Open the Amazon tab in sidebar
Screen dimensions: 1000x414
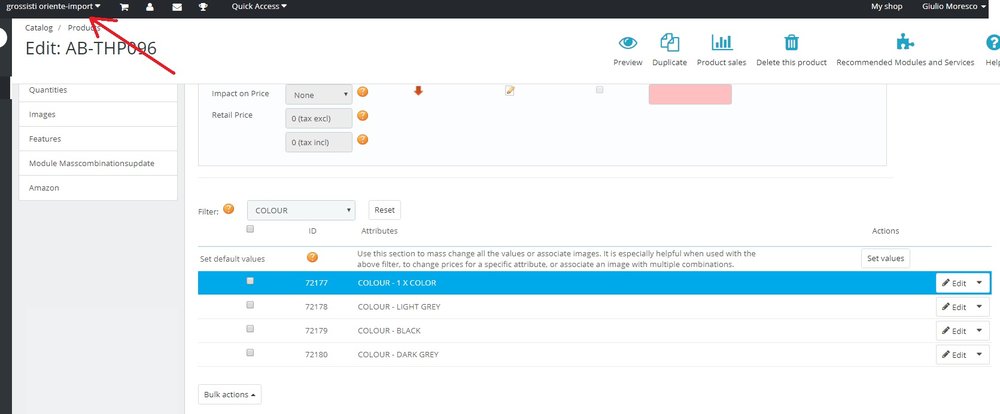(x=98, y=188)
